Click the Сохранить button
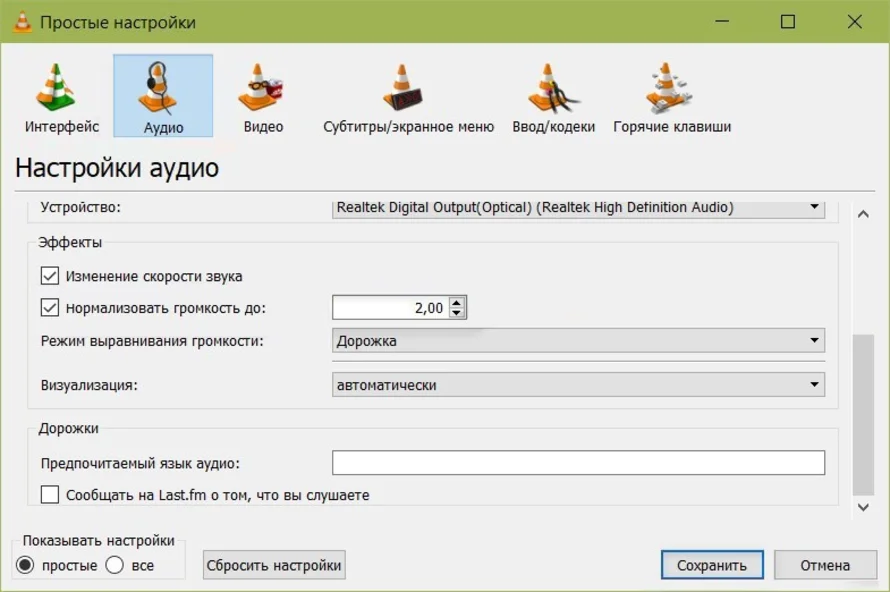Viewport: 890px width, 592px height. click(x=712, y=564)
